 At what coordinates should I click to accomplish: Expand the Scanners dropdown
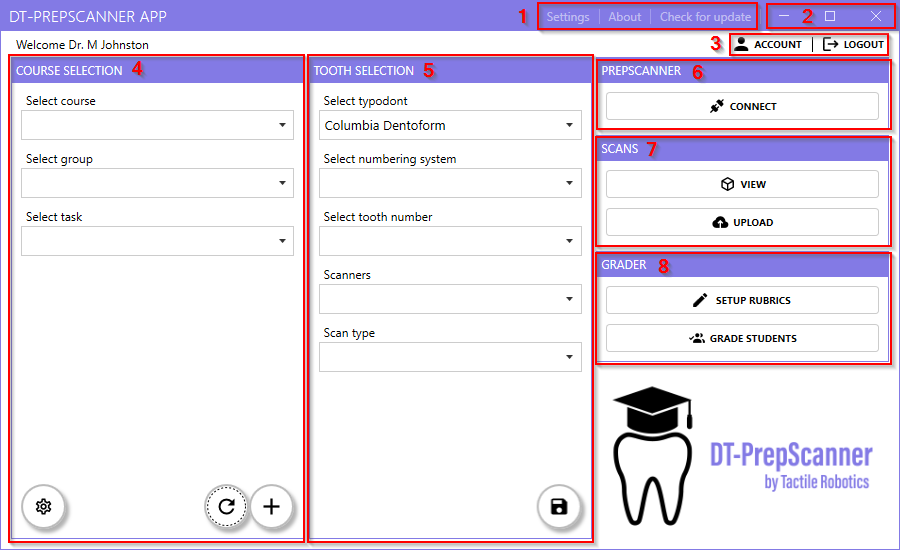pyautogui.click(x=451, y=299)
